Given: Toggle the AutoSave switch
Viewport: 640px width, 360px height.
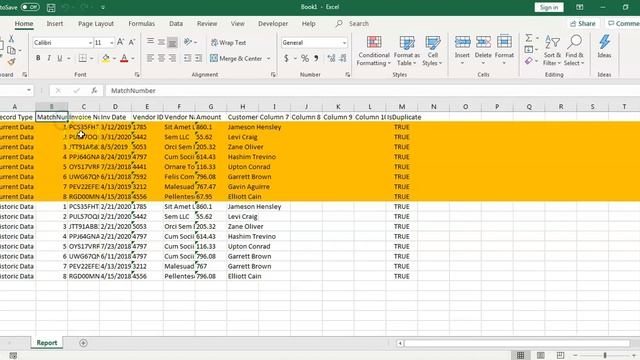Looking at the screenshot, I should pyautogui.click(x=30, y=7).
